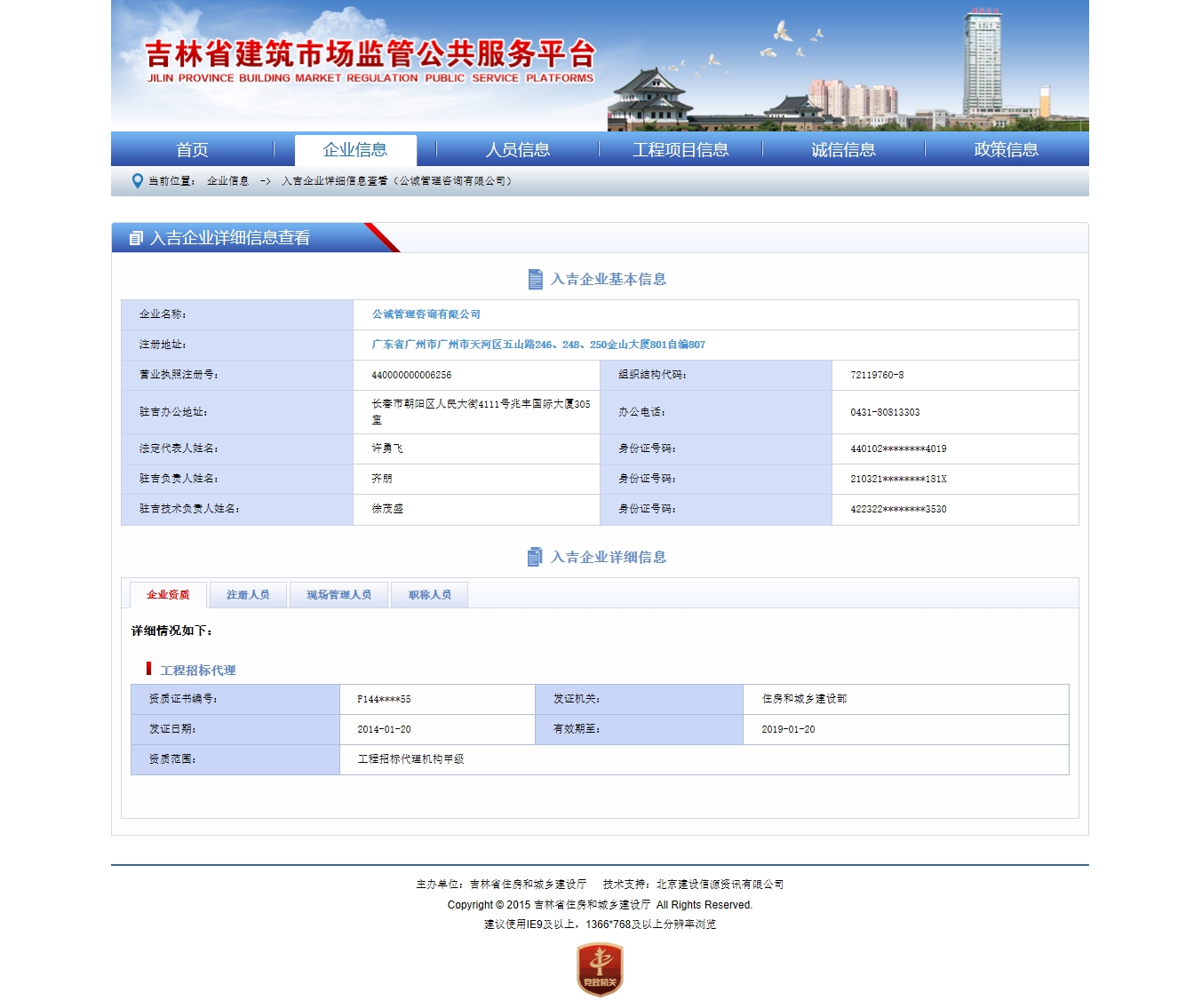
Task: Select the 企业资质 tab
Action: [168, 595]
